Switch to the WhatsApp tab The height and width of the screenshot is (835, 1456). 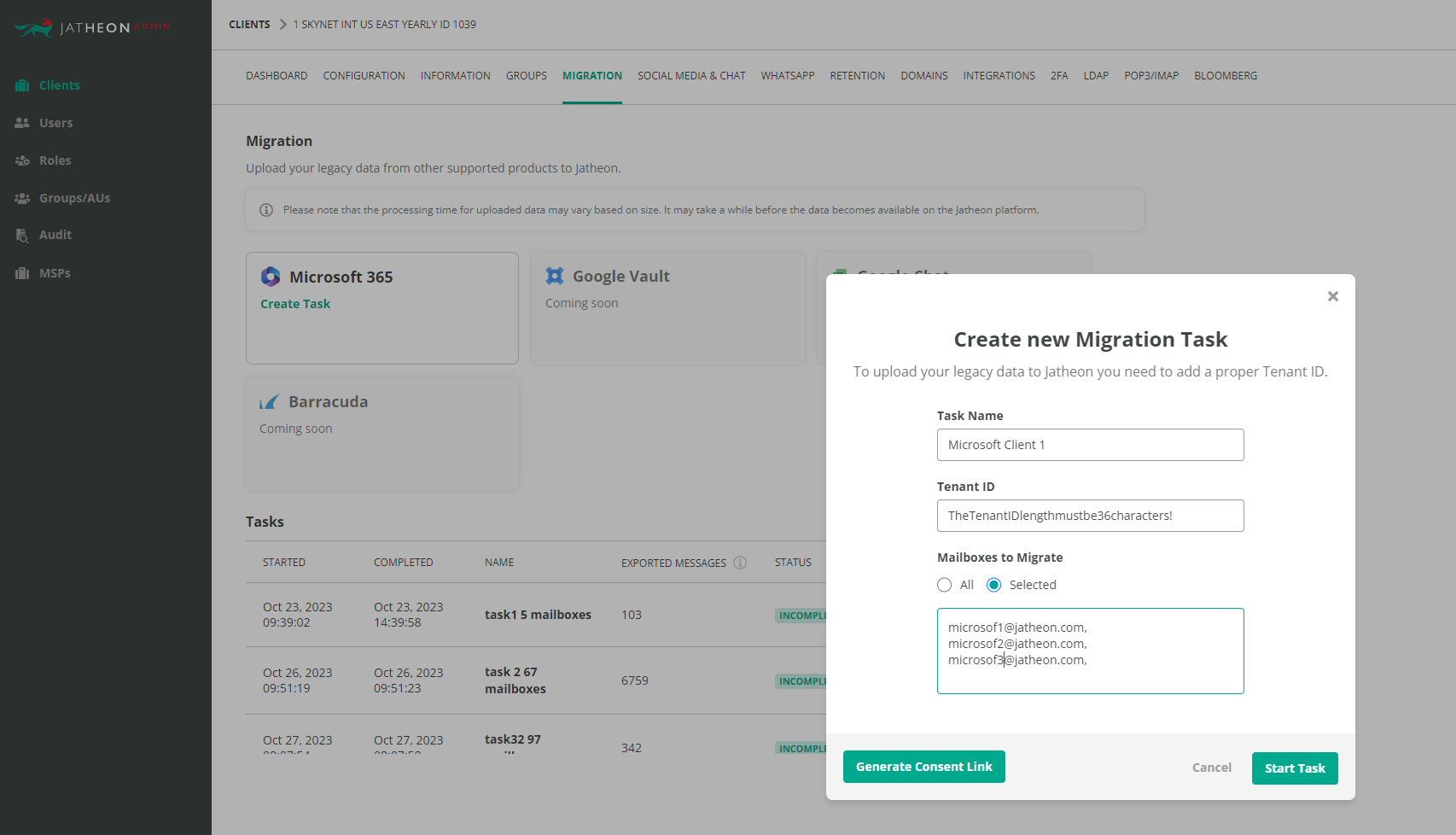[x=788, y=76]
